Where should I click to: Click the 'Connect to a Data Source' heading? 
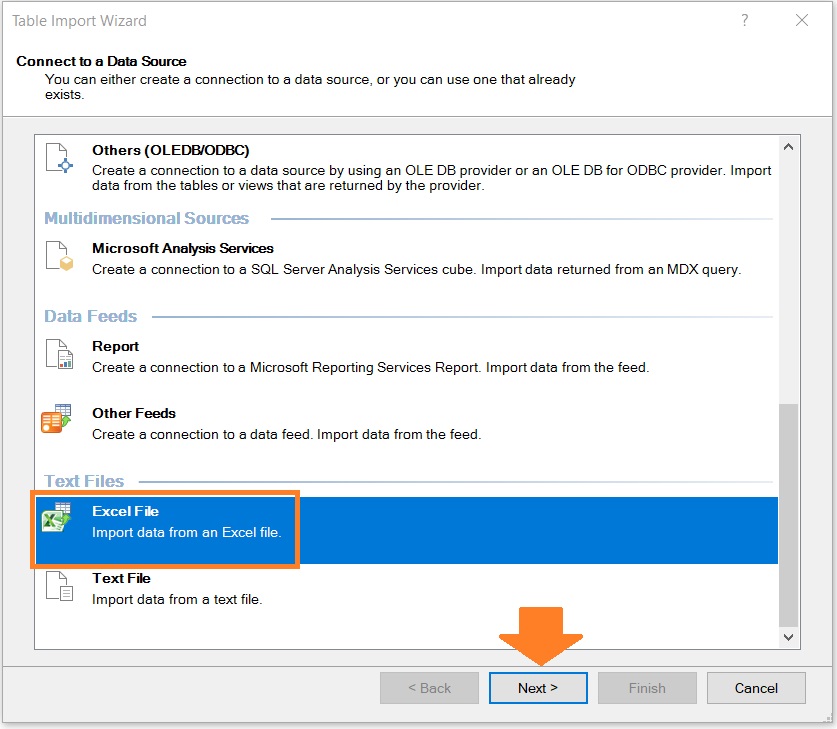[101, 61]
